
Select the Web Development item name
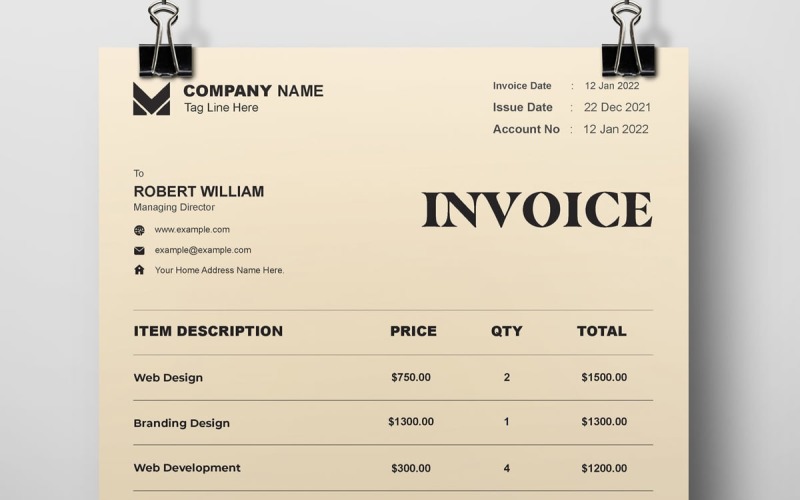point(187,468)
